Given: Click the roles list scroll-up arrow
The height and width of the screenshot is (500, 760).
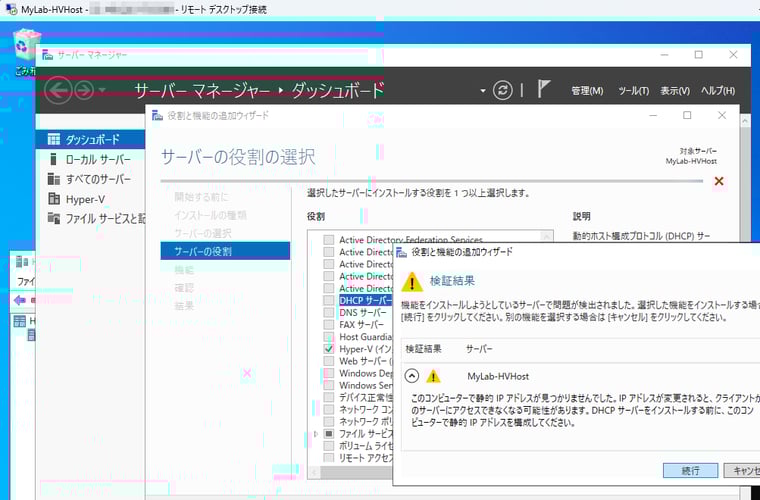Looking at the screenshot, I should (x=547, y=236).
